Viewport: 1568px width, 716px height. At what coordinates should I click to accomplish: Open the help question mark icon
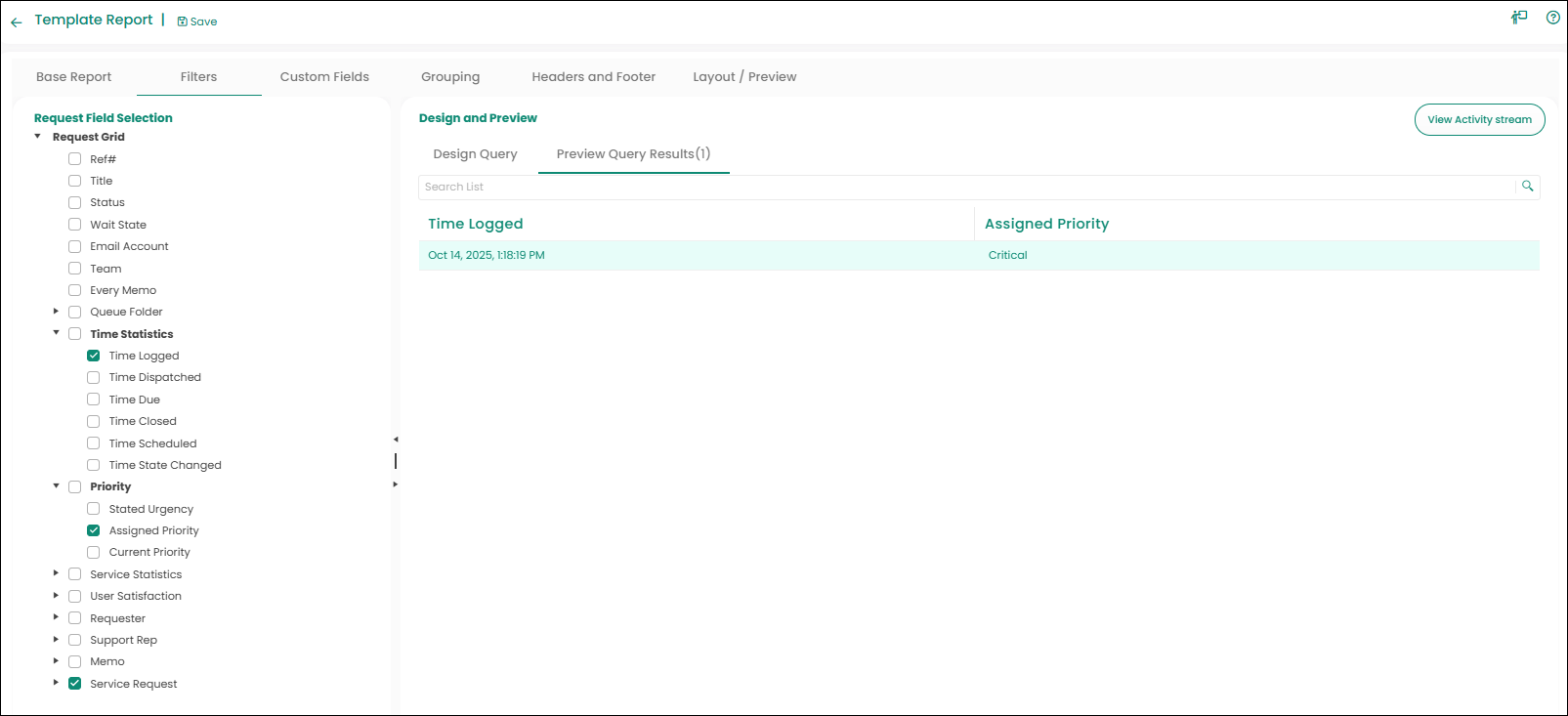(1552, 18)
